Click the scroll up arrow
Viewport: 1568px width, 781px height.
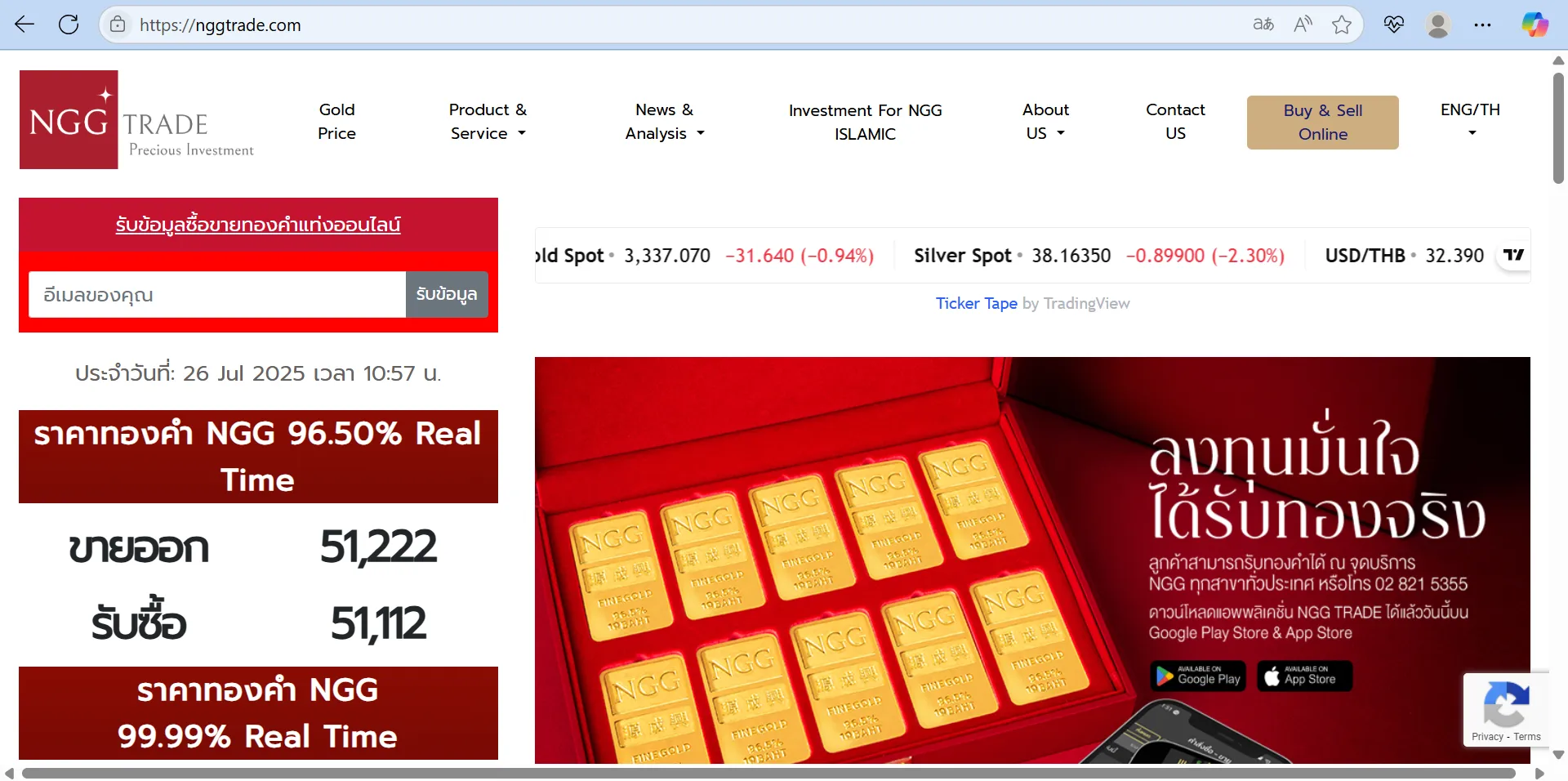click(x=1558, y=60)
